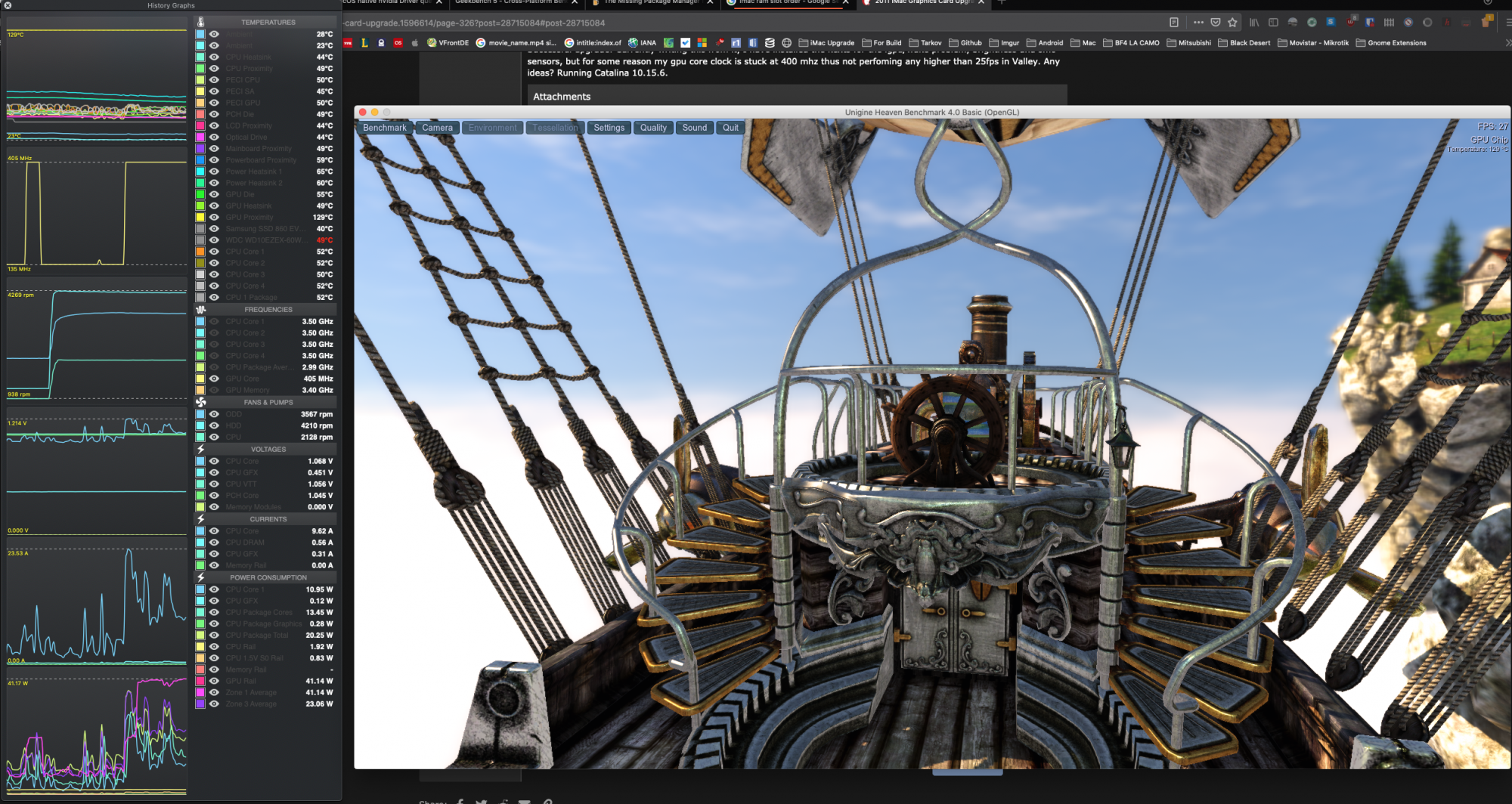
Task: Open the Imgur bookmarks folder
Action: tap(1004, 43)
